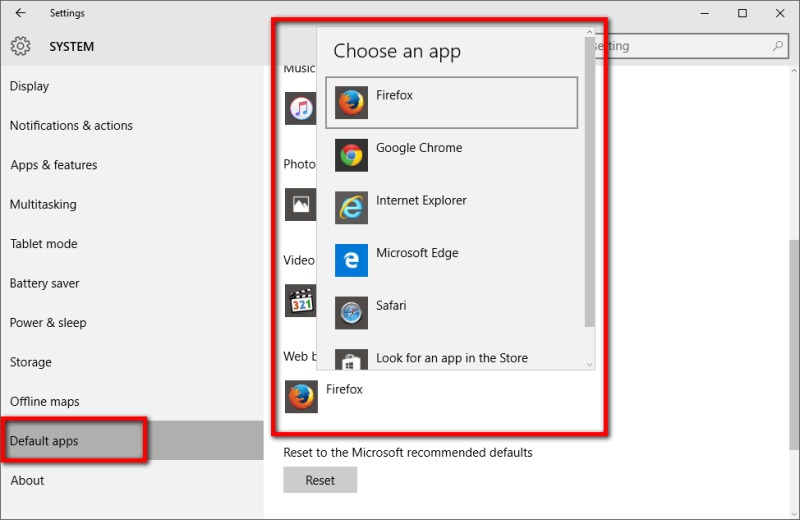800x520 pixels.
Task: Click the Settings page vertical scrollbar thumb
Action: (794, 345)
